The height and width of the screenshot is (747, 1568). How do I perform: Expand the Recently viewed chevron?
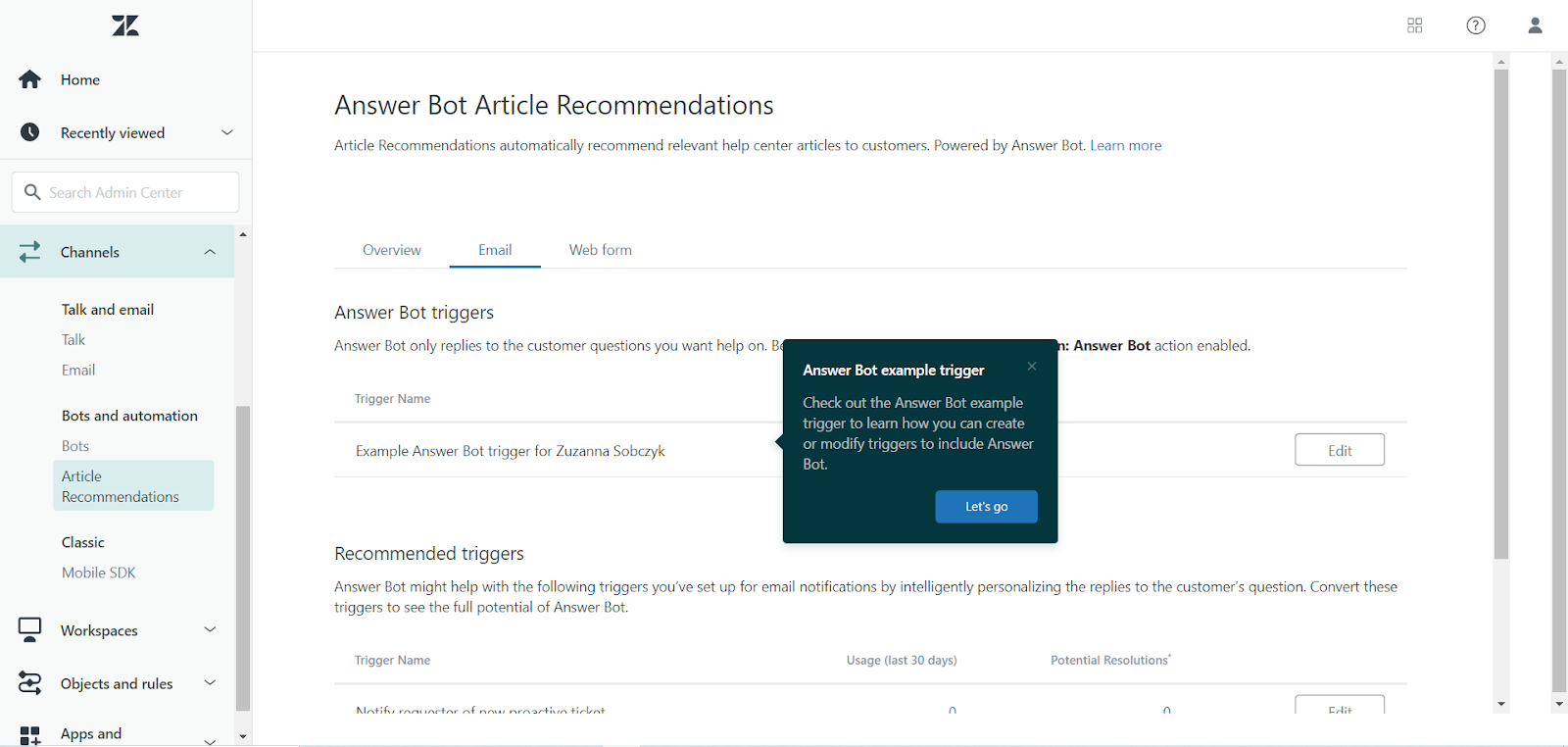(x=227, y=132)
